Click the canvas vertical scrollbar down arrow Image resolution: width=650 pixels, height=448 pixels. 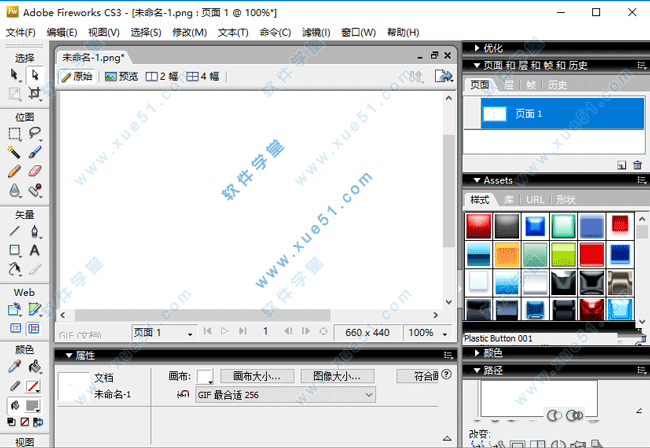[449, 302]
